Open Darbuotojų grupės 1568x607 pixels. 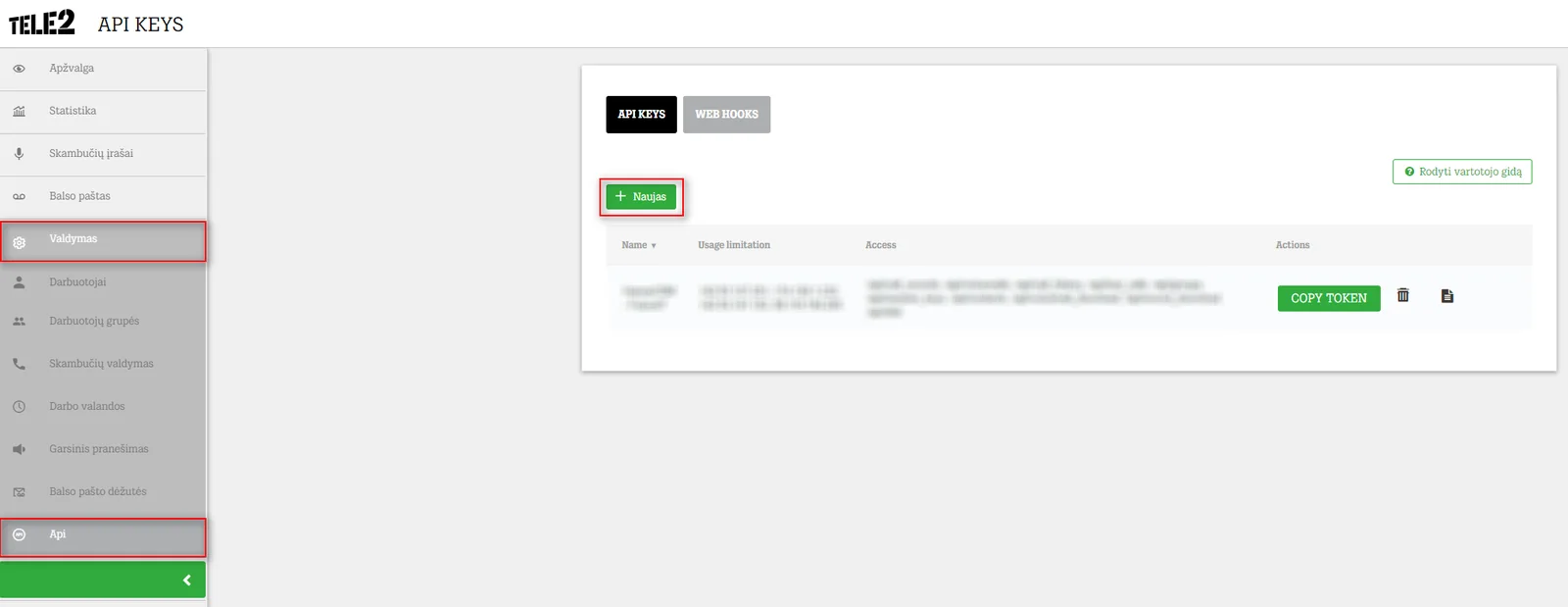(103, 322)
